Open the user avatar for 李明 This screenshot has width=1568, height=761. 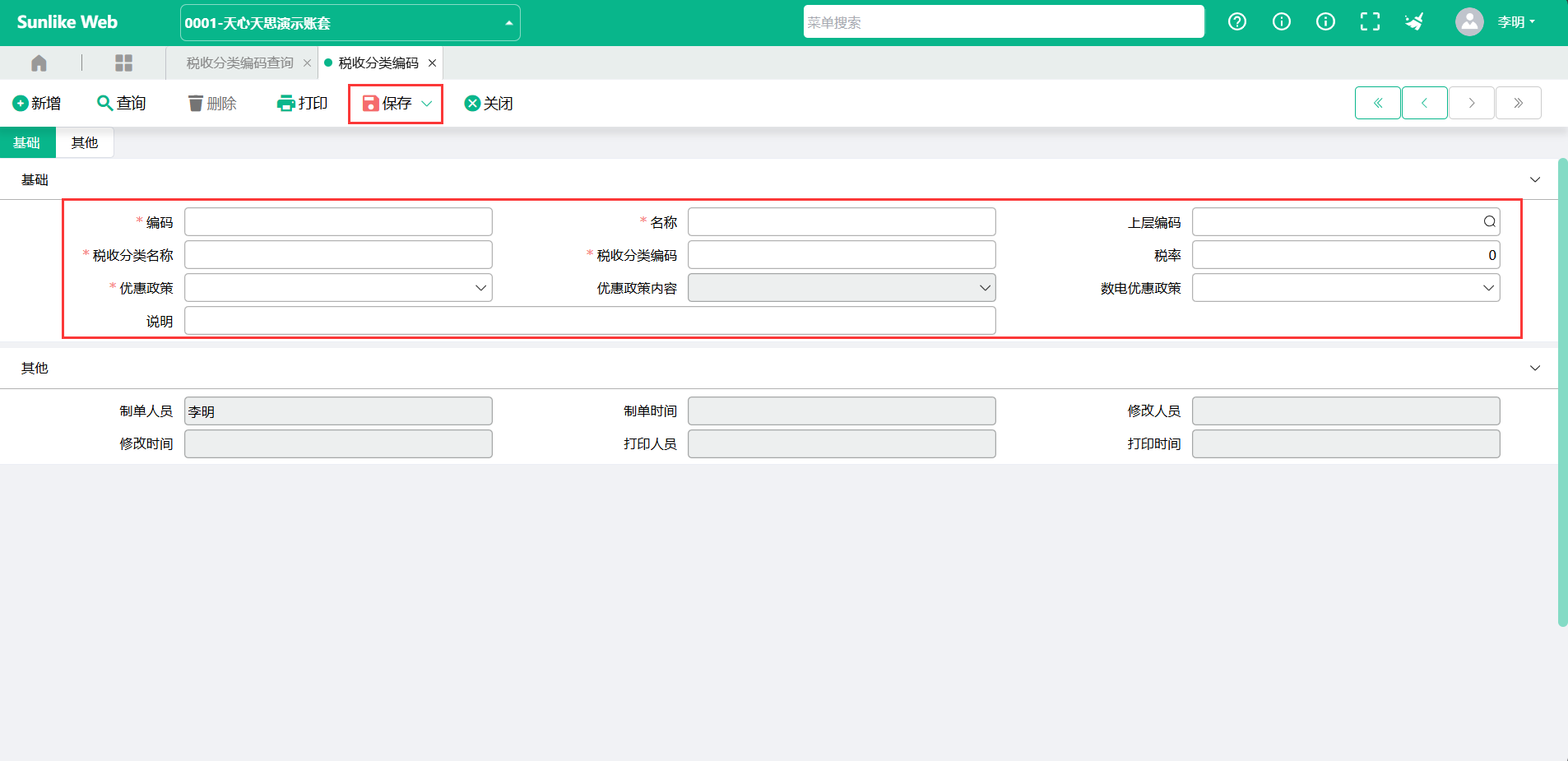[1469, 22]
